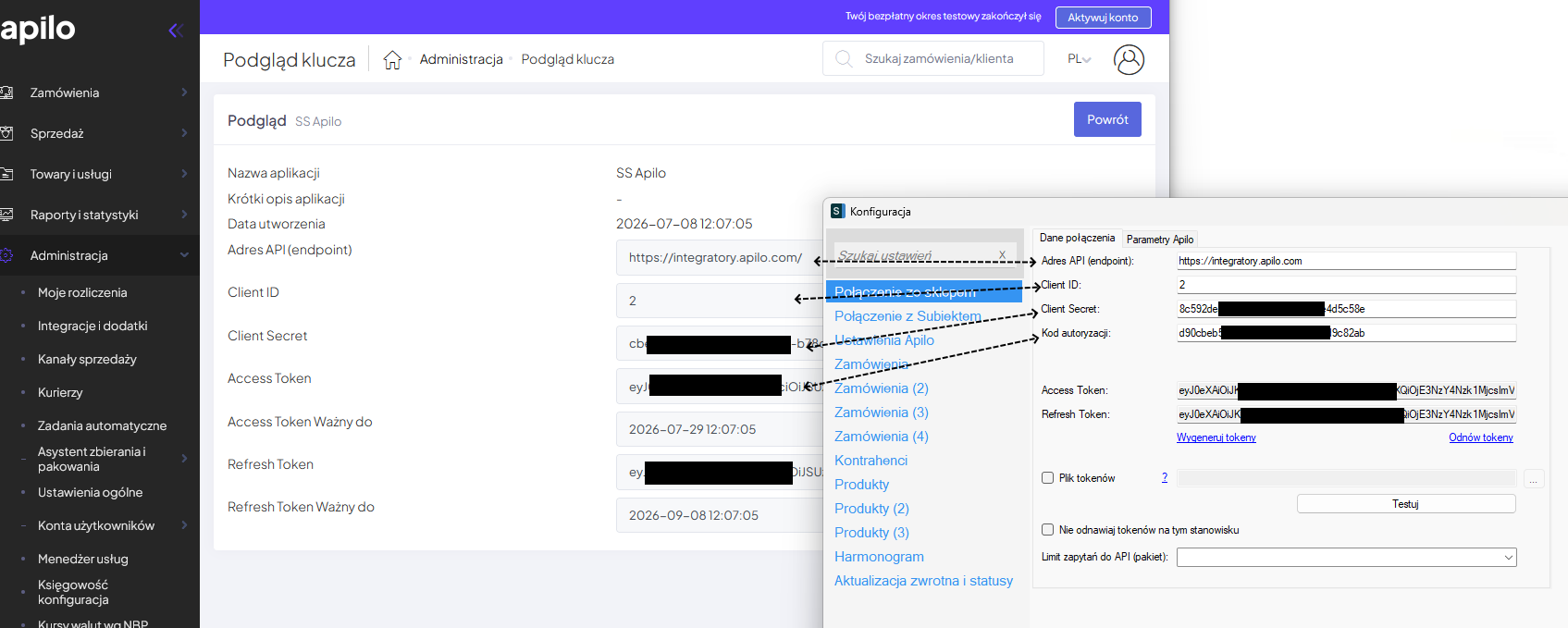Tick the Plik tokenów checkbox
The image size is (1568, 628).
(1047, 478)
